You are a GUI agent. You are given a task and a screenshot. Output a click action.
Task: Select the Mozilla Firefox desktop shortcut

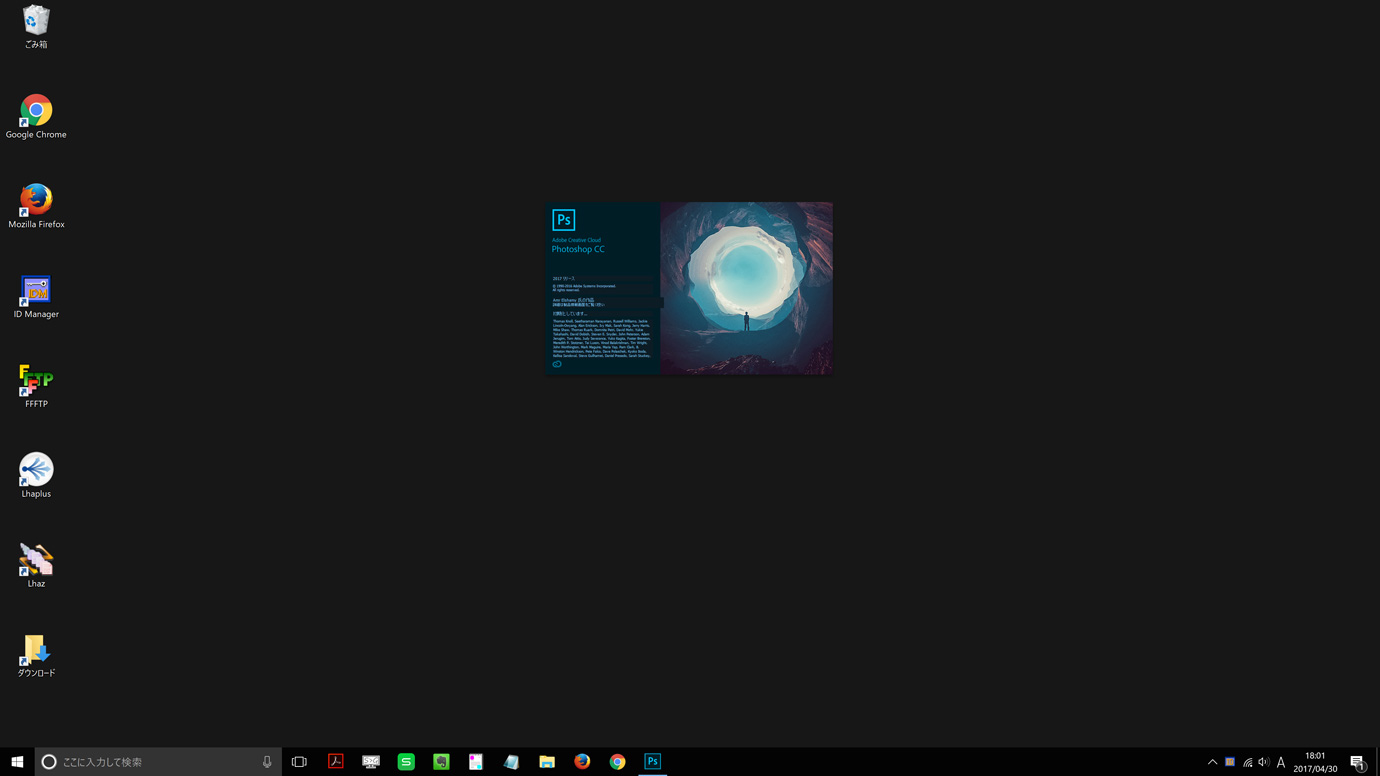(x=36, y=202)
